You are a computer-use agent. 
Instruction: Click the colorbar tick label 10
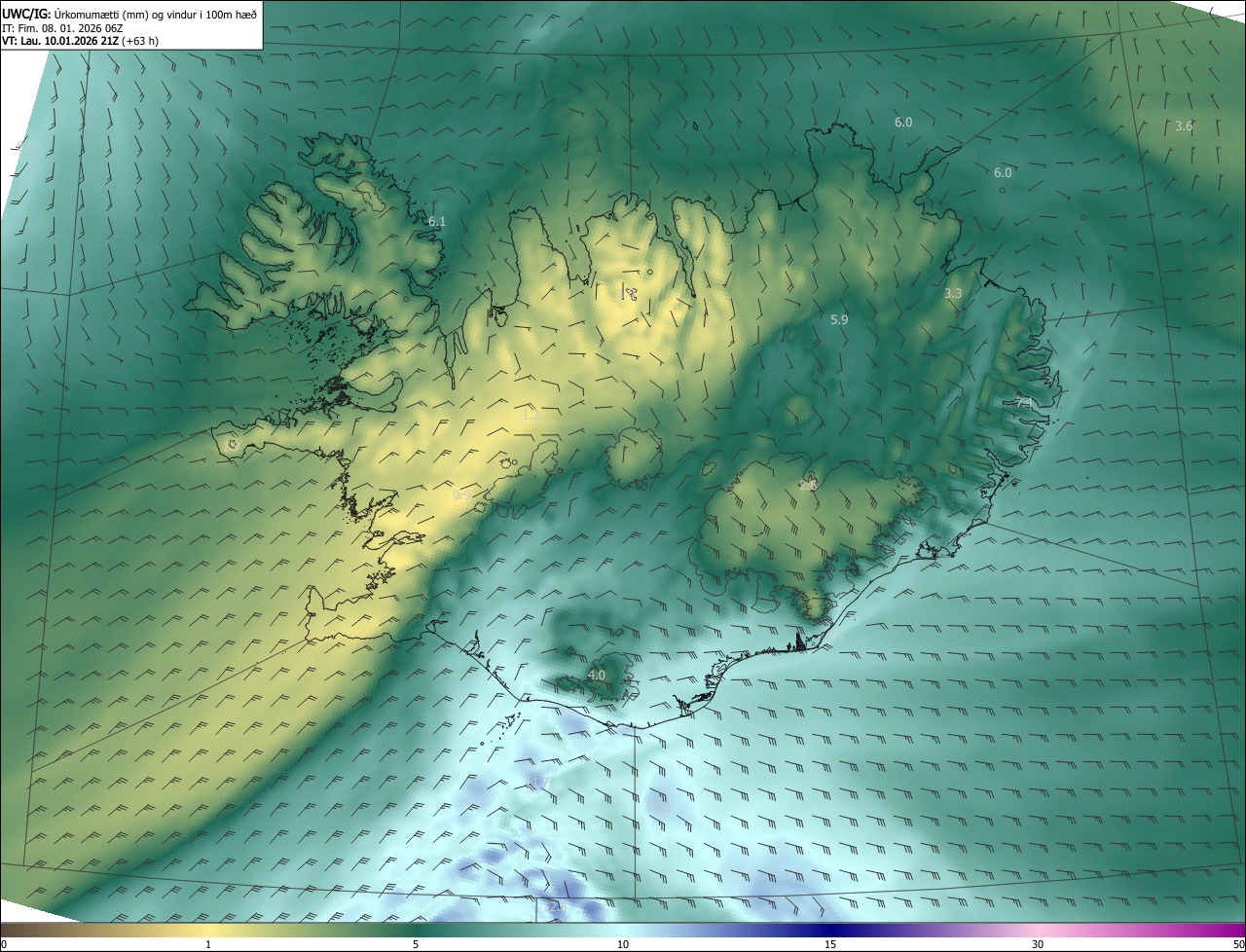point(623,944)
